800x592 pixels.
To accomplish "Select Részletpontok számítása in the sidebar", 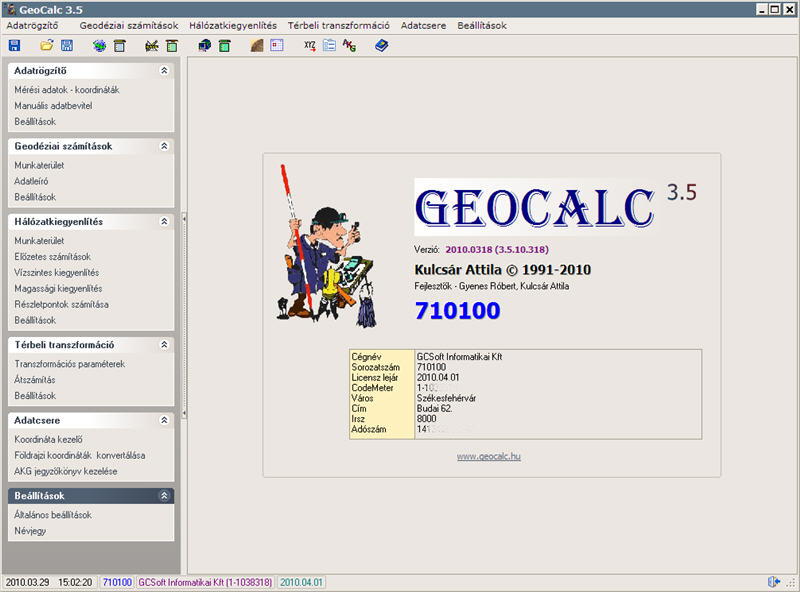I will click(x=62, y=304).
